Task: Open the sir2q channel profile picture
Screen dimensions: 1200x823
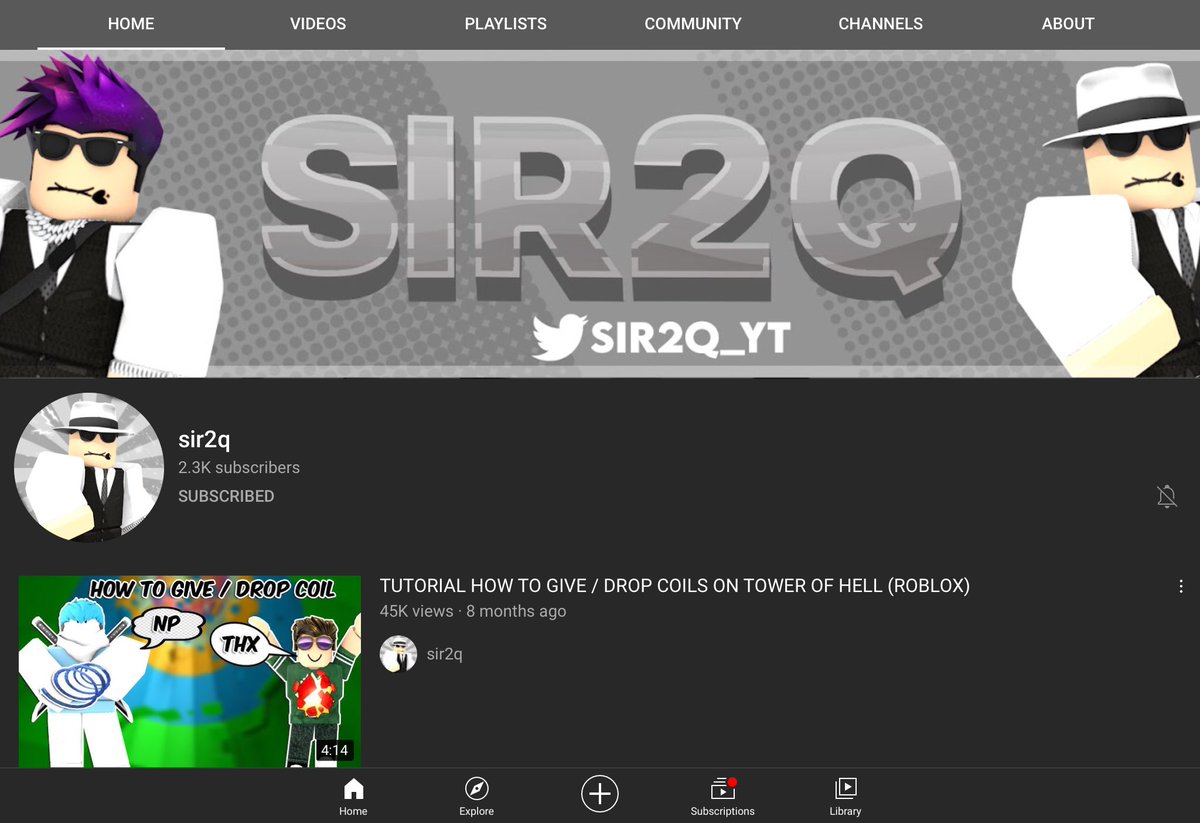Action: 88,467
